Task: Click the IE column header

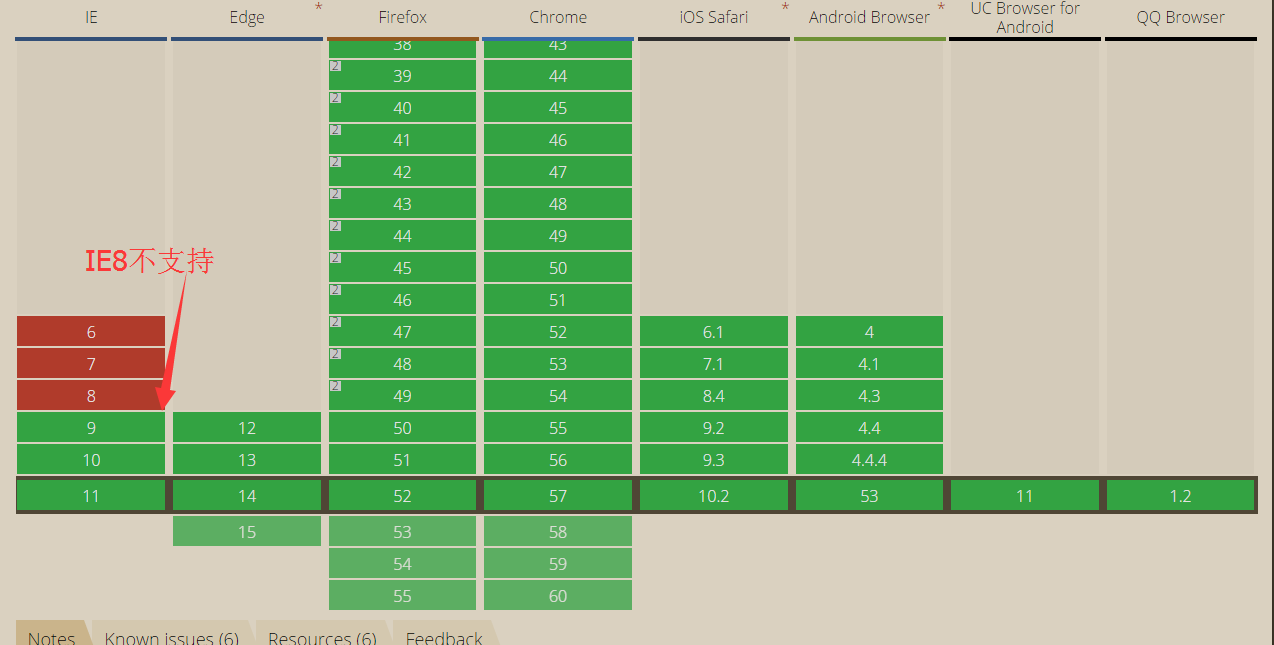Action: click(91, 17)
